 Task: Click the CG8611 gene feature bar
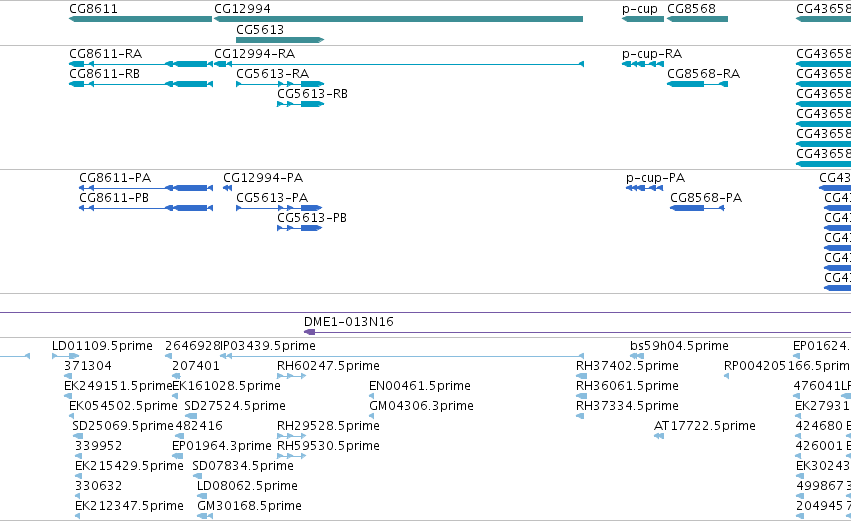(x=140, y=19)
